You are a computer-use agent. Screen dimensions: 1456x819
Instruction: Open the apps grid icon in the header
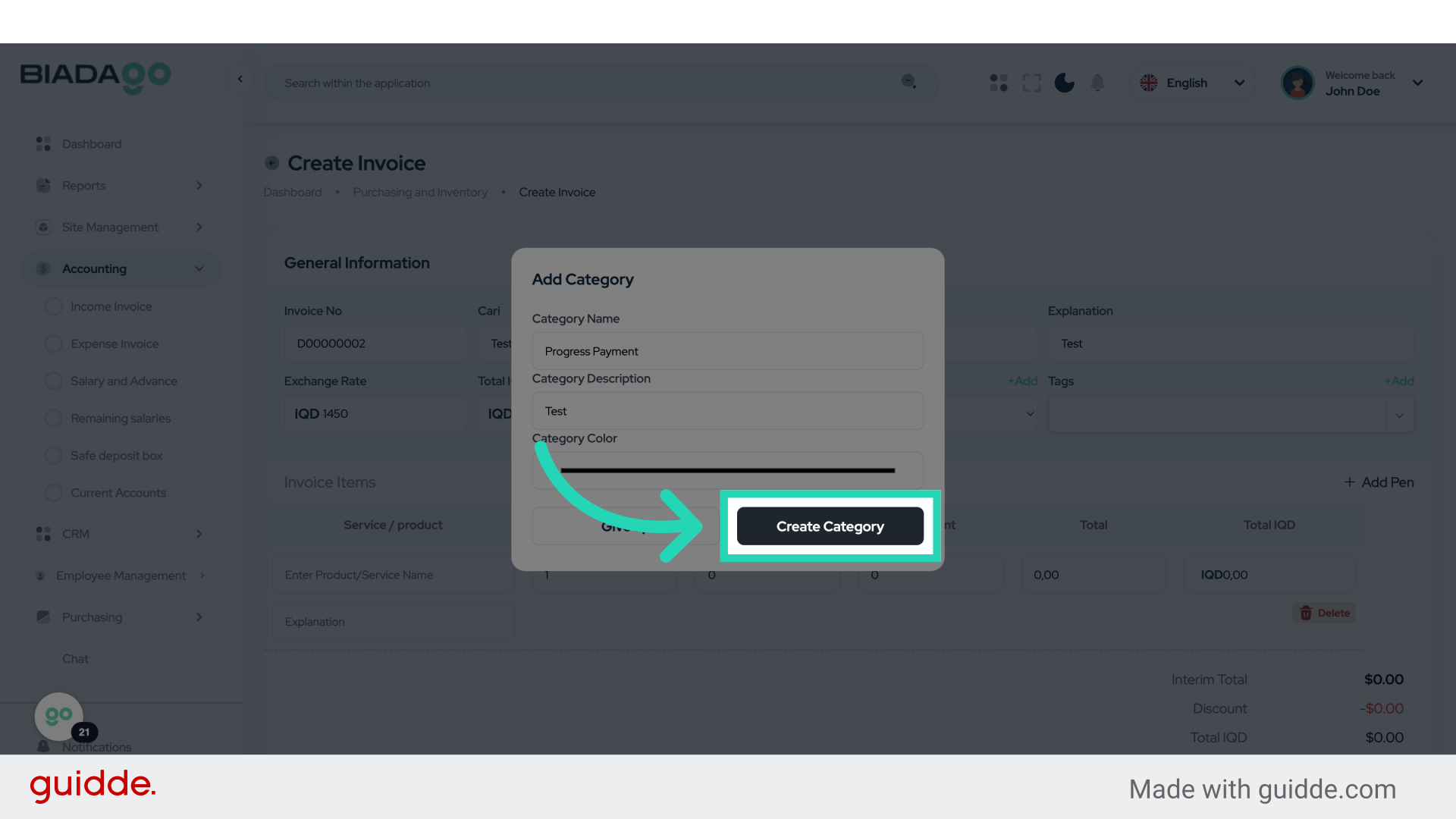click(x=998, y=83)
